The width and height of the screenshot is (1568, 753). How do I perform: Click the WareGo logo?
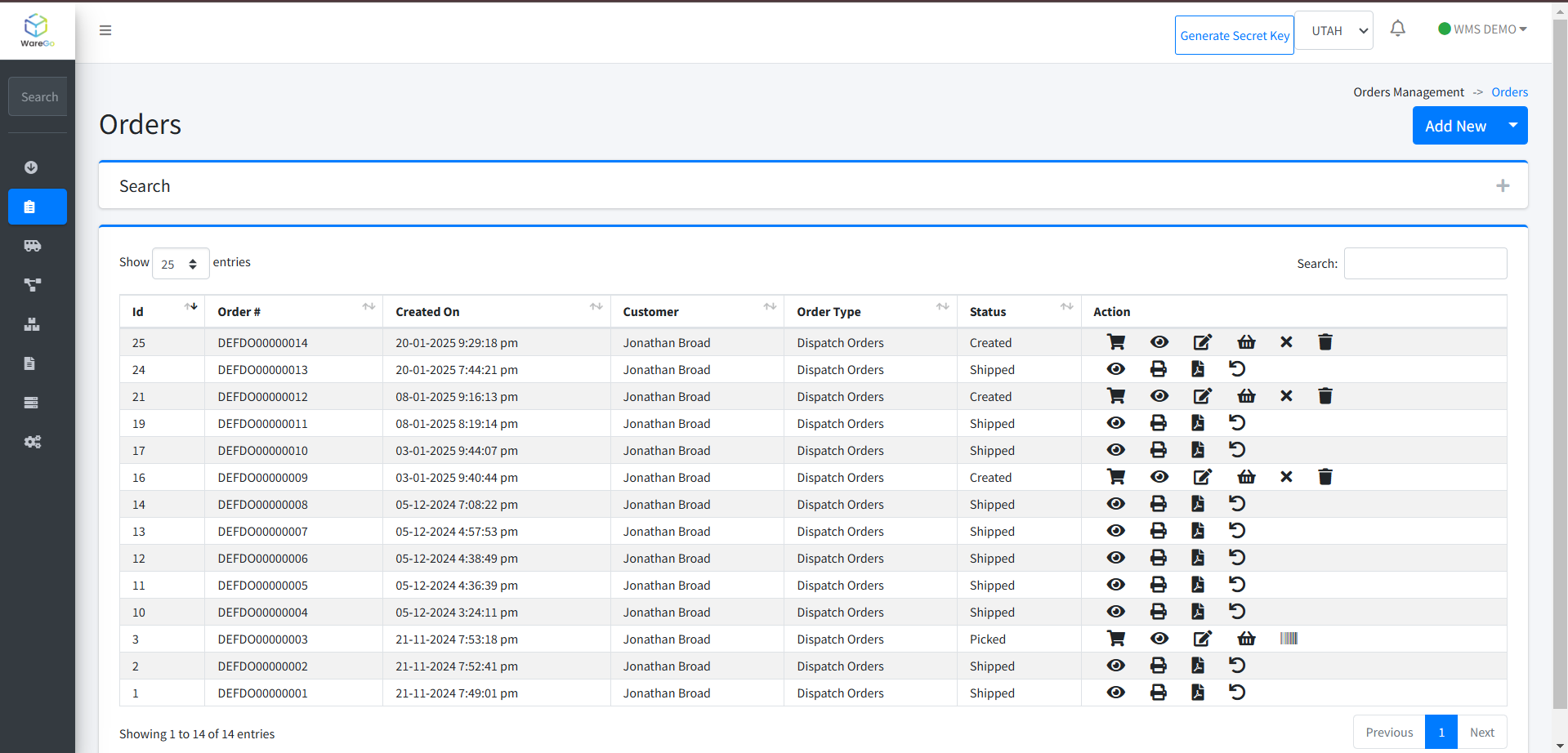pos(37,30)
